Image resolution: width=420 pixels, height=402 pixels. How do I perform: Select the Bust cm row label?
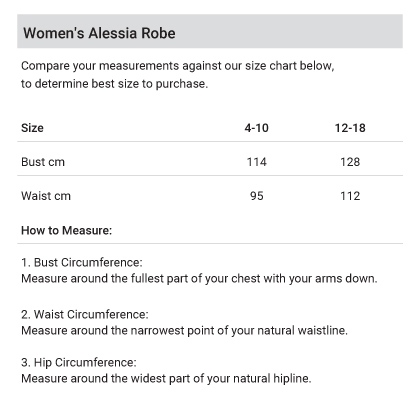(43, 162)
